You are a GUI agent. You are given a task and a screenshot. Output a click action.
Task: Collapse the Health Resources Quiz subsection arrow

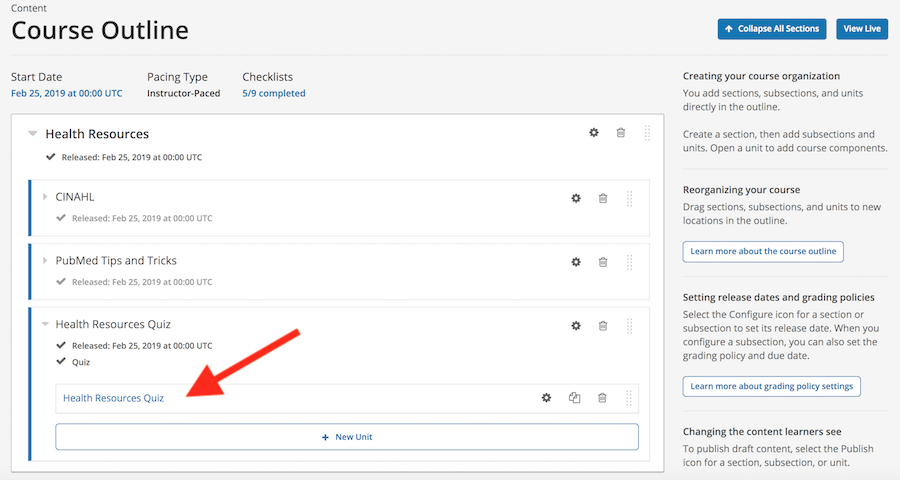click(x=45, y=324)
